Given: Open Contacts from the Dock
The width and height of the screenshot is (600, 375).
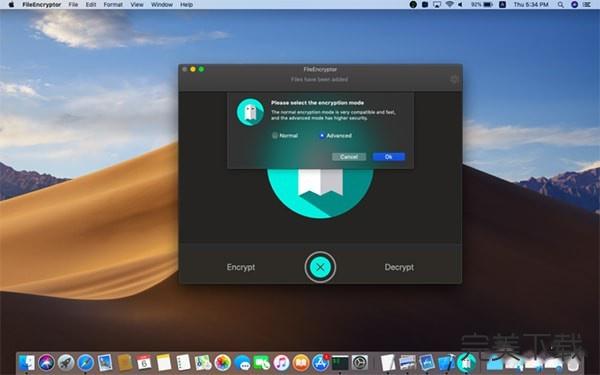Looking at the screenshot, I should point(125,362).
